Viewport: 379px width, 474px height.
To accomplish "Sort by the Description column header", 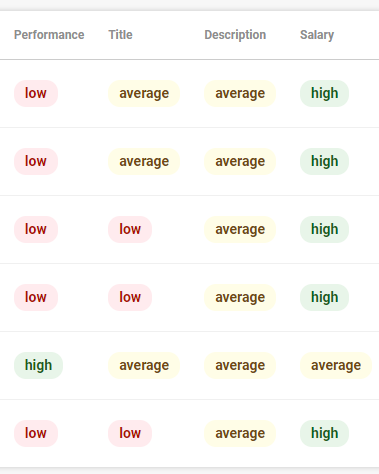I will coord(235,35).
